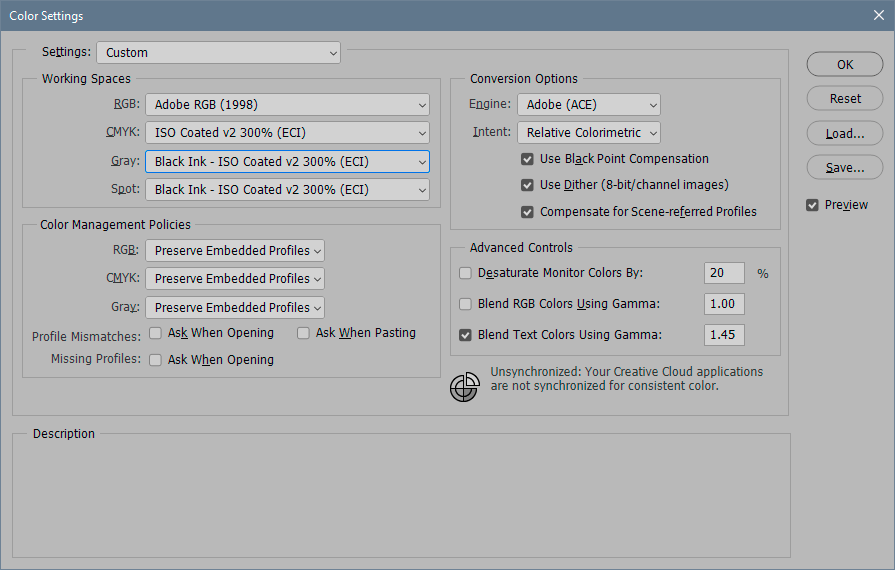Enable Blend RGB Colors Using Gamma
Viewport: 895px width, 570px height.
[x=465, y=304]
